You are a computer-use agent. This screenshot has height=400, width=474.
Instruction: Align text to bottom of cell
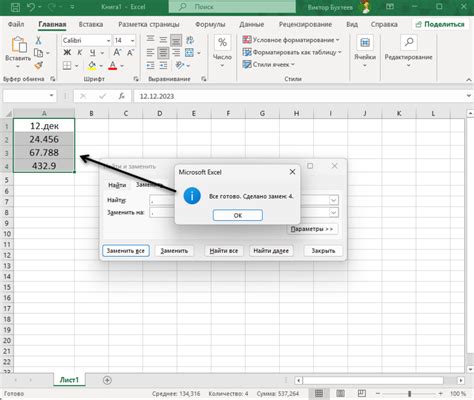[x=176, y=40]
